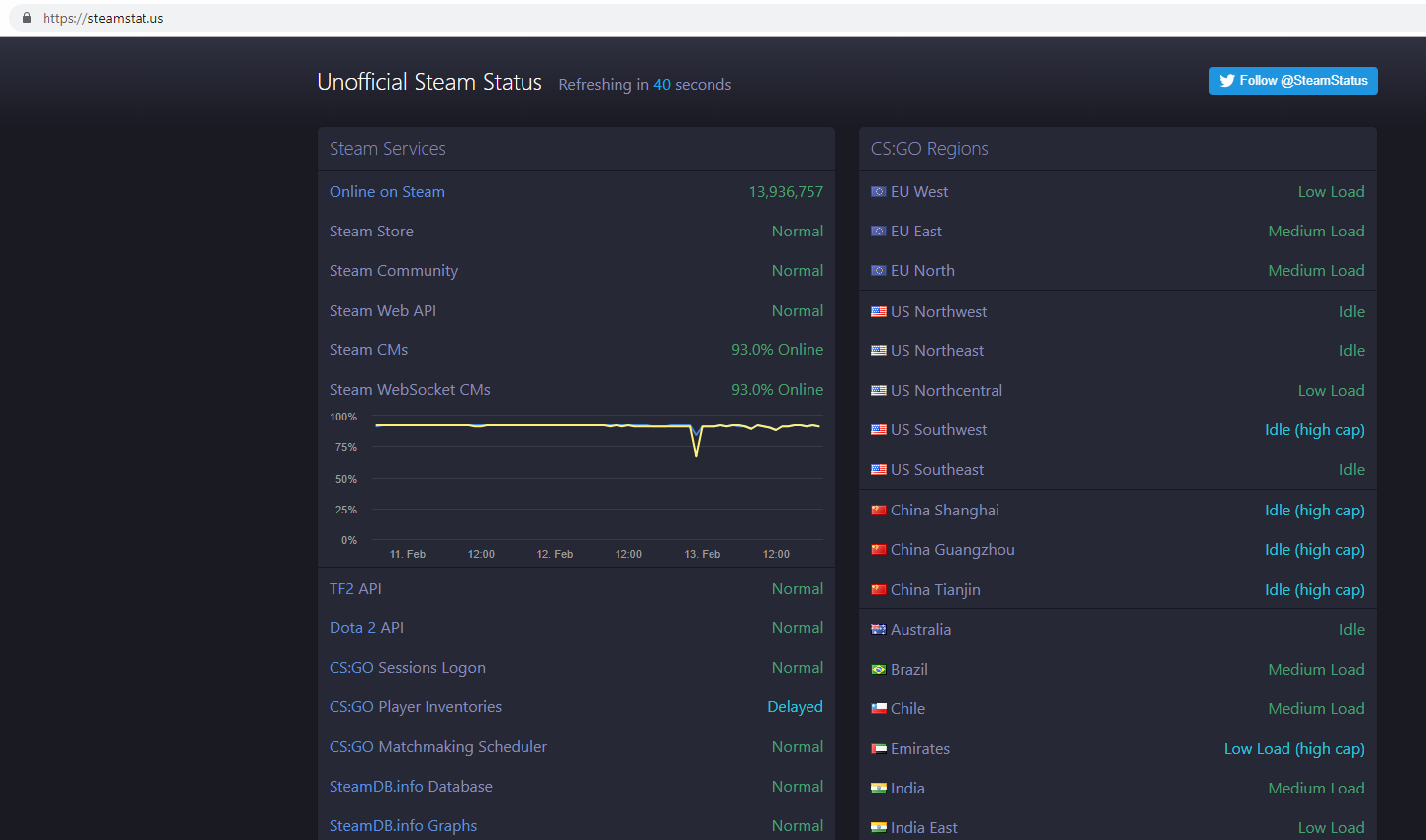Image resolution: width=1426 pixels, height=840 pixels.
Task: Click the lock icon in the address bar
Action: pyautogui.click(x=27, y=18)
